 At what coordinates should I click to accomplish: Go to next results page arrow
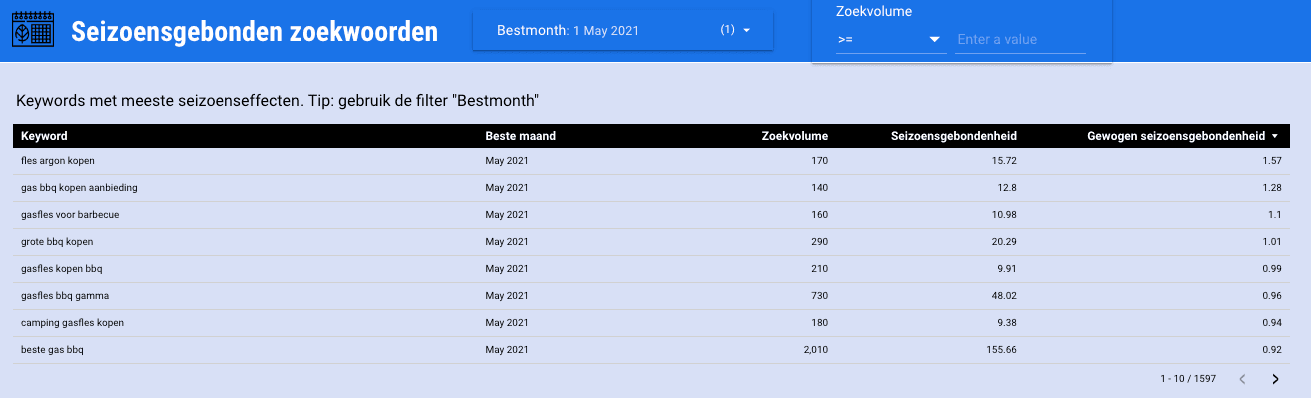click(x=1275, y=379)
